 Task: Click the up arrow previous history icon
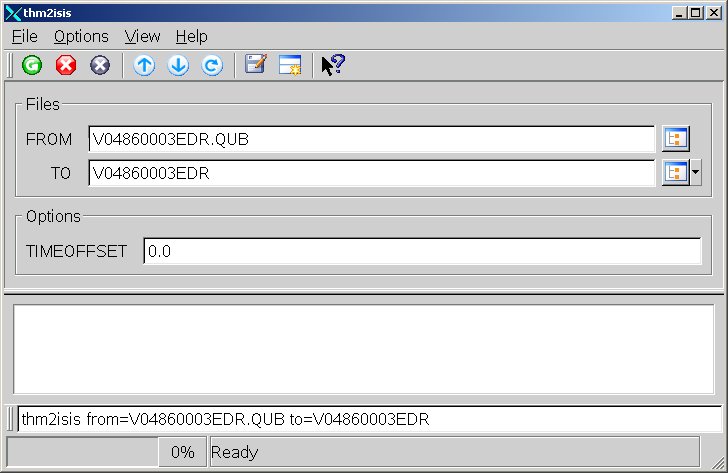145,66
